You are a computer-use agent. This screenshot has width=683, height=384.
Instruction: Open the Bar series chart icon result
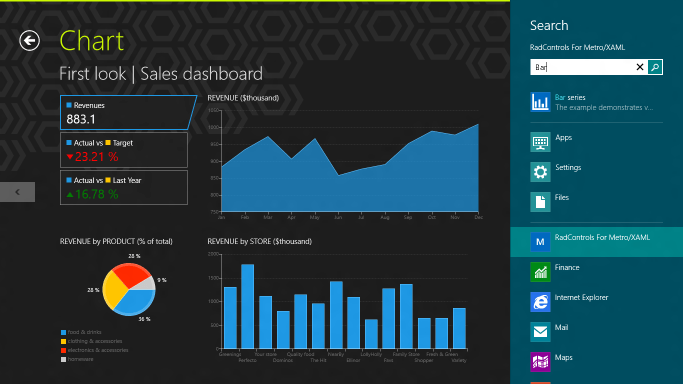click(540, 102)
